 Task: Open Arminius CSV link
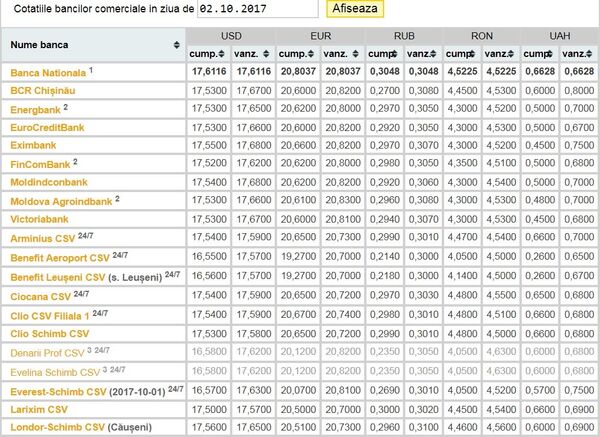[x=42, y=239]
